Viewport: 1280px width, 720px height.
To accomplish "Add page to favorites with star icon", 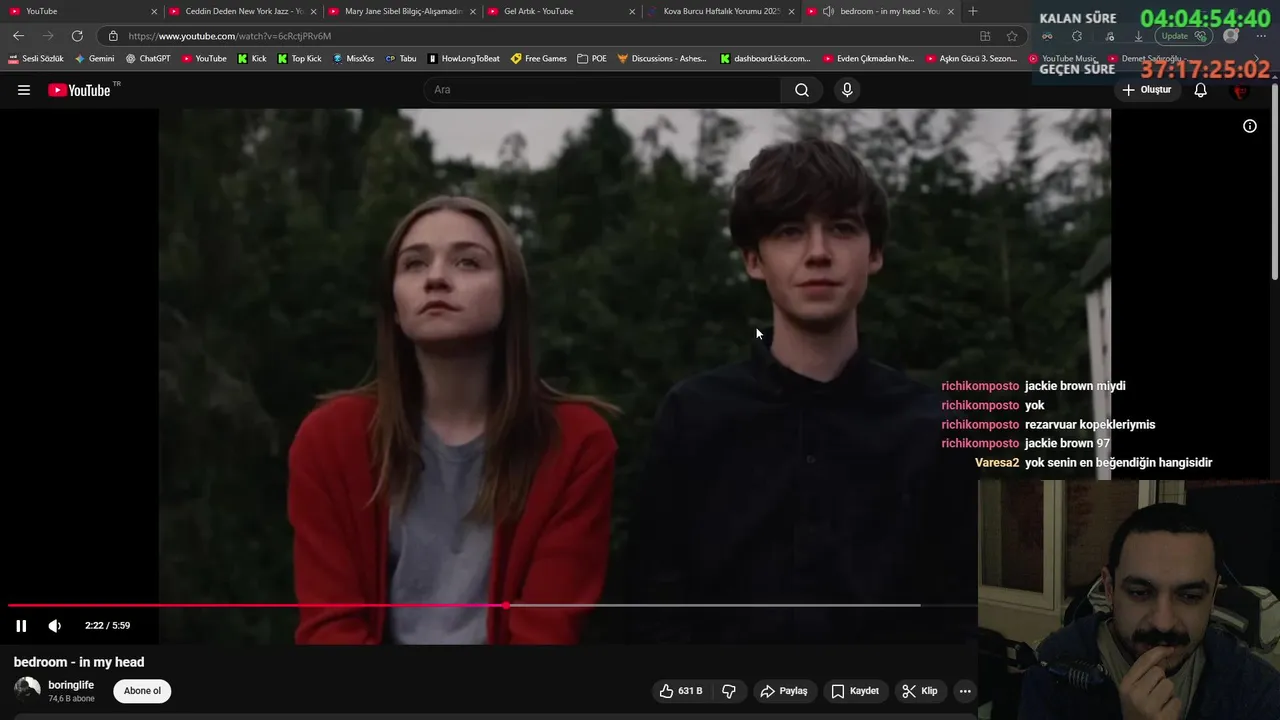I will click(1012, 36).
